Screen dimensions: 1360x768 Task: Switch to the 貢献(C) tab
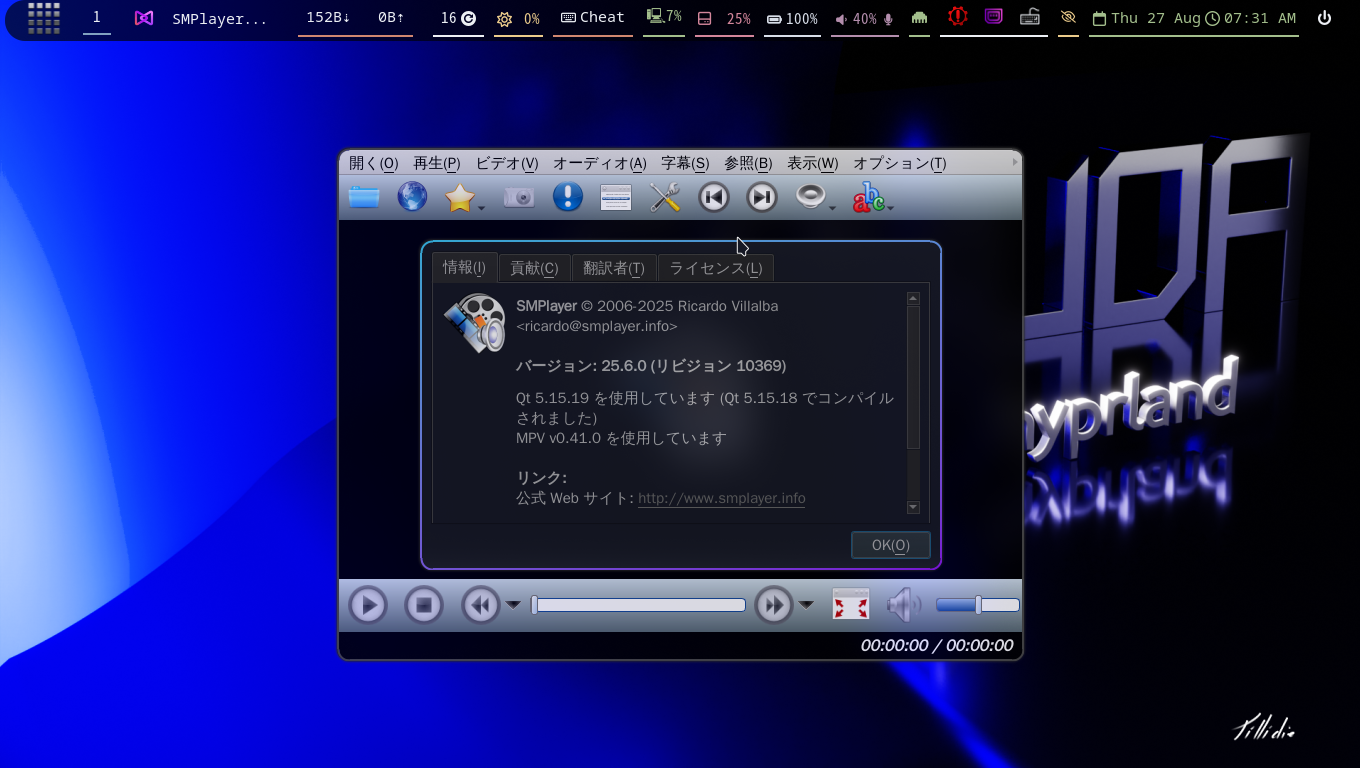tap(534, 268)
